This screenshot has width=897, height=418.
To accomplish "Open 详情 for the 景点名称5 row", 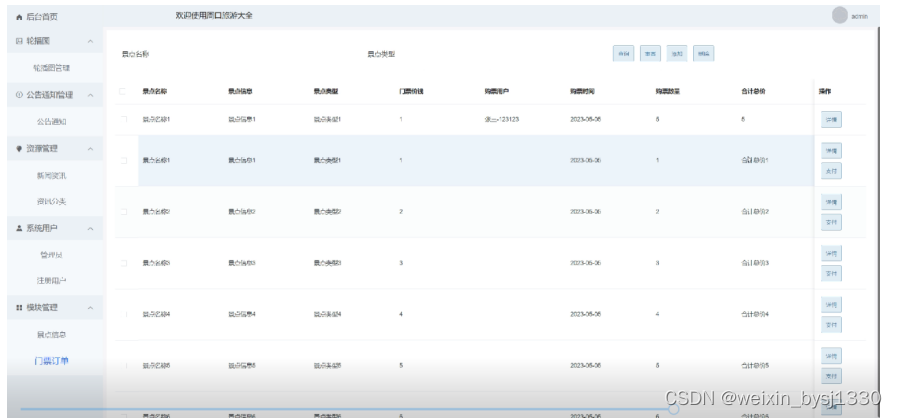I will click(831, 356).
